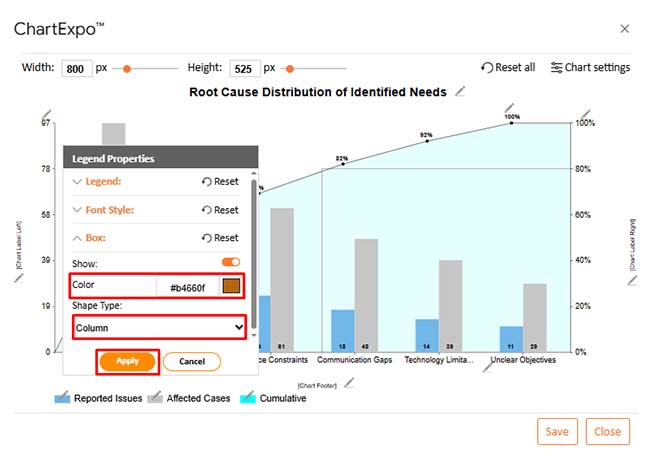The height and width of the screenshot is (471, 650).
Task: Click the edit pencil beside the right chart label
Action: (631, 281)
